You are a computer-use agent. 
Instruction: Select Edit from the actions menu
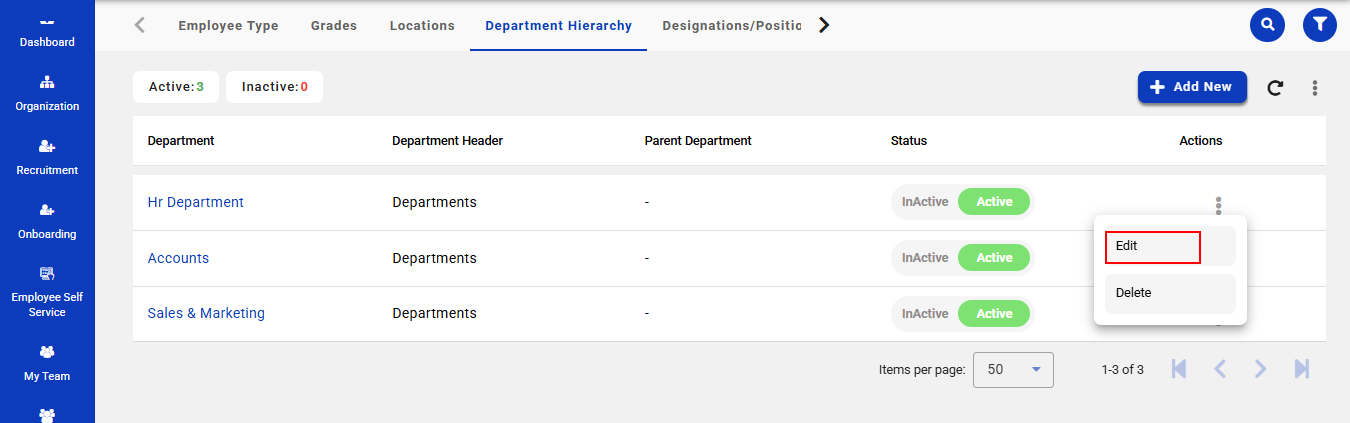click(x=1152, y=246)
